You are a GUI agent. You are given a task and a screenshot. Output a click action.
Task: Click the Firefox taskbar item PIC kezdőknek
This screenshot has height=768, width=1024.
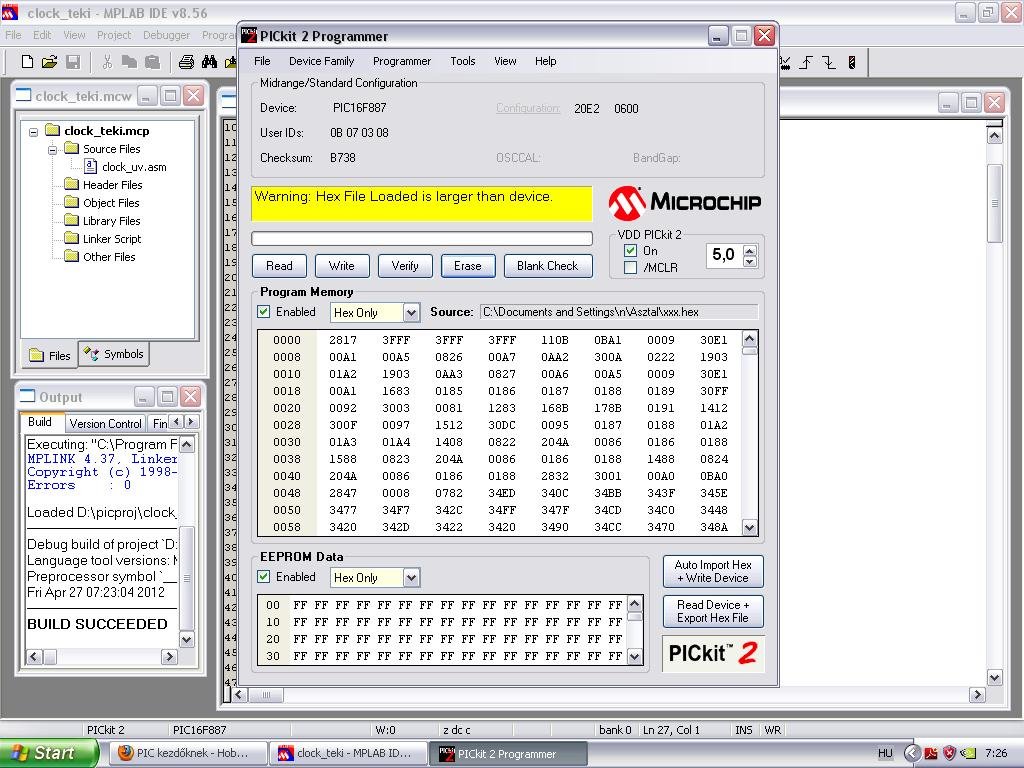[x=187, y=753]
